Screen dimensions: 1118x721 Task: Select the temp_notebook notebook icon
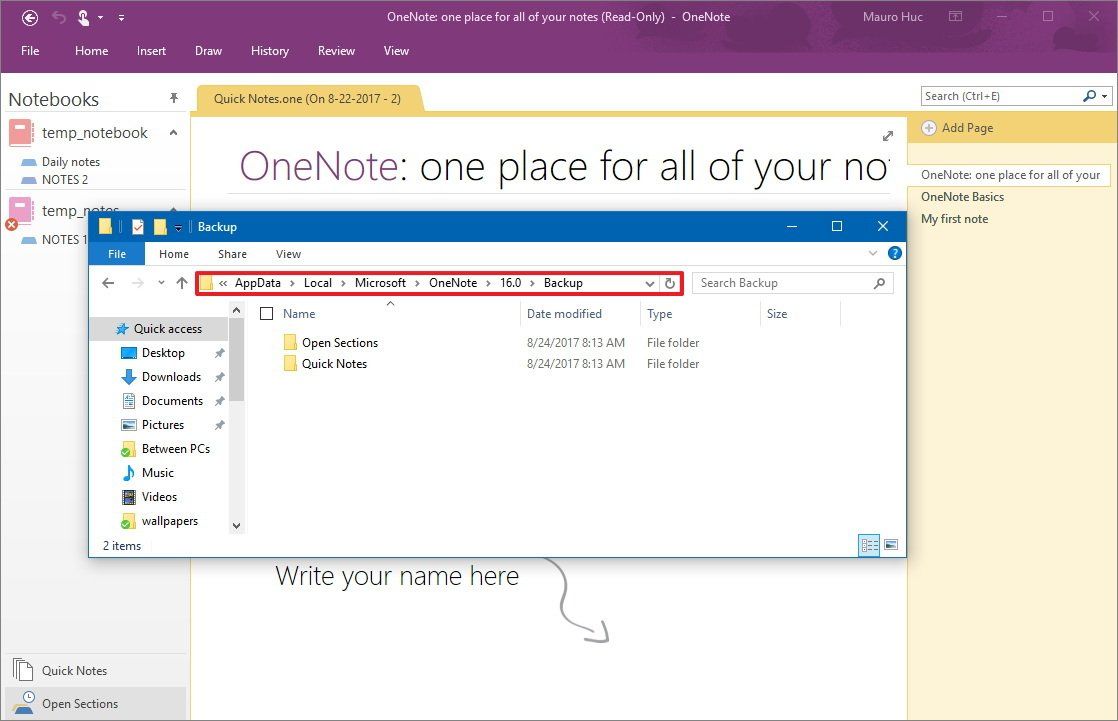21,133
